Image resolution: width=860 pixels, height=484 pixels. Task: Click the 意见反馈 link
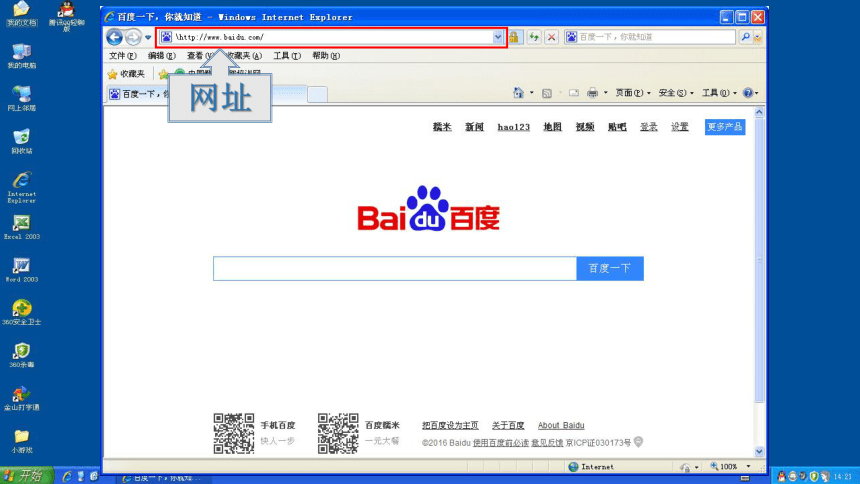click(547, 443)
